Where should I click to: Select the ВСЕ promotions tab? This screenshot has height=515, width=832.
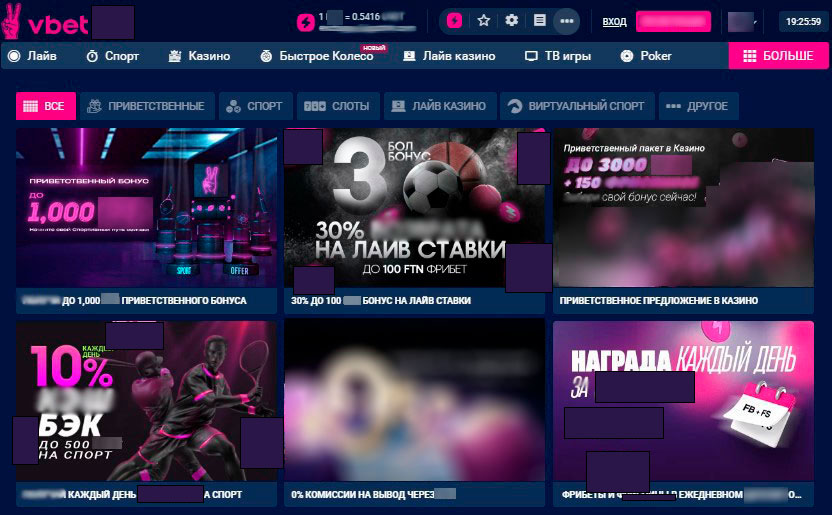point(46,106)
